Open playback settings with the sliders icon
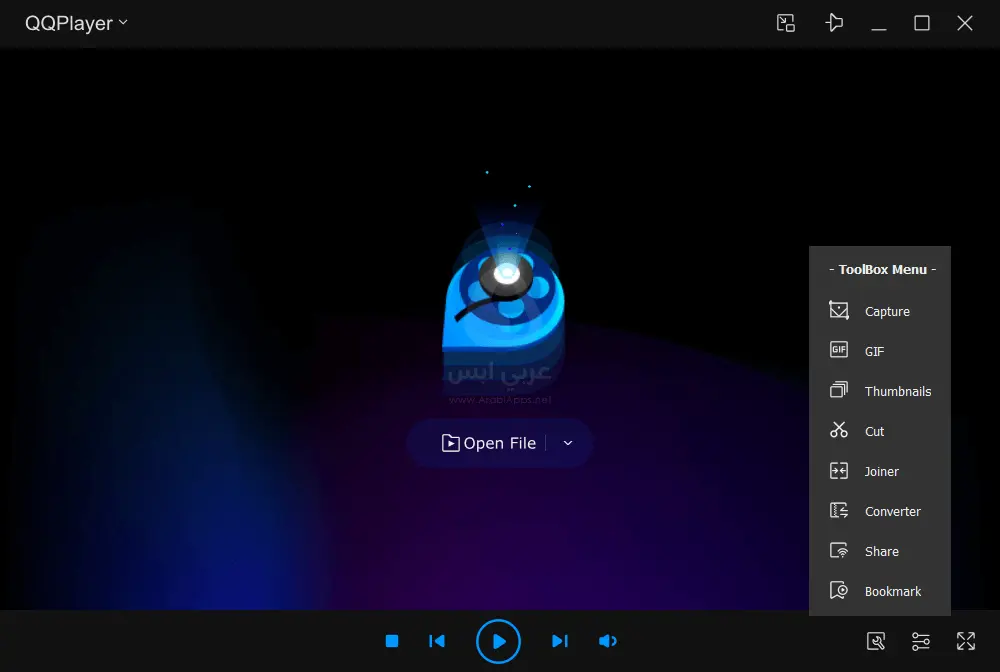Screen dimensions: 1000x672 [920, 641]
